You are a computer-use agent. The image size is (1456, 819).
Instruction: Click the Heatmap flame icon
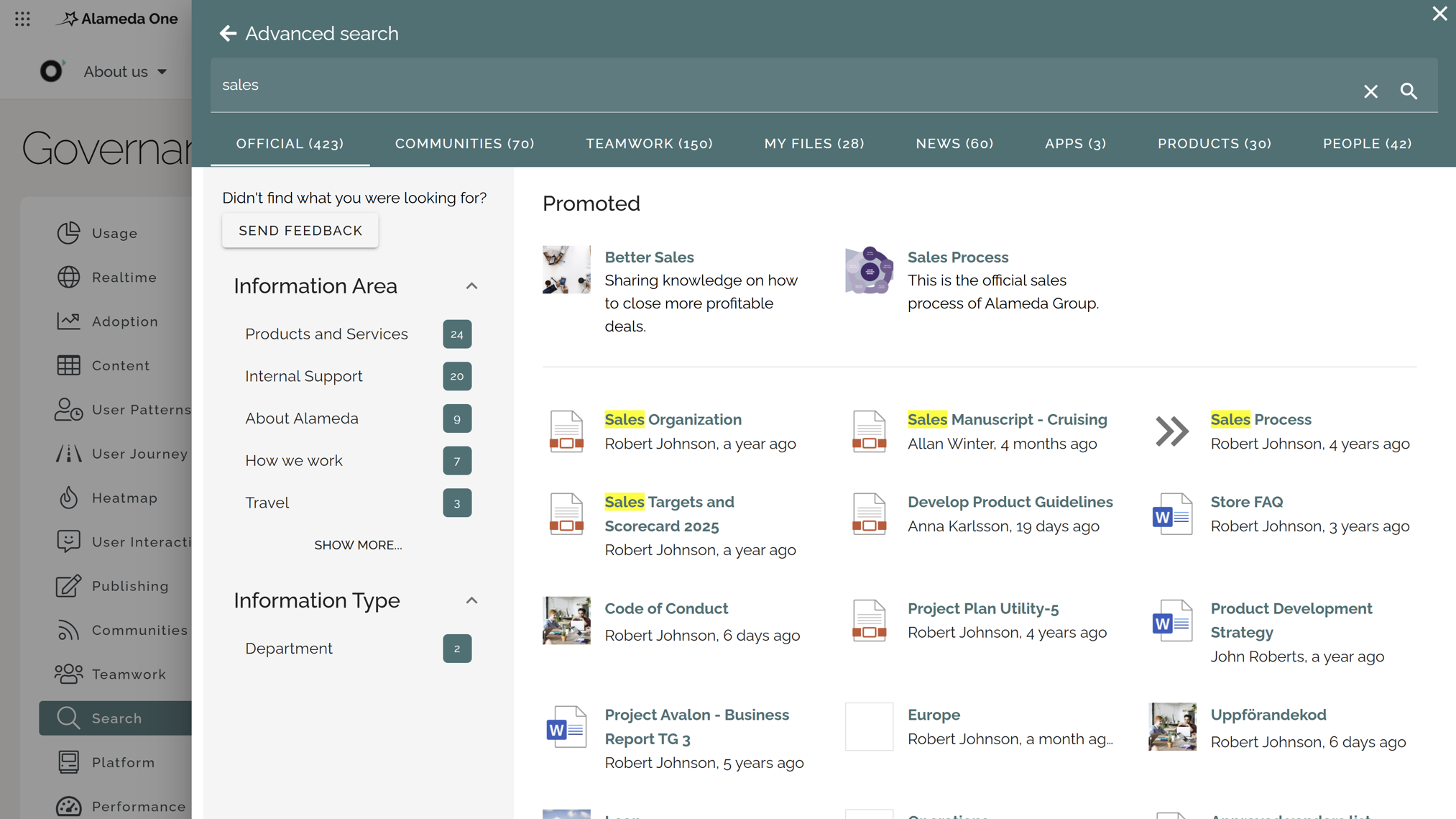(x=68, y=498)
